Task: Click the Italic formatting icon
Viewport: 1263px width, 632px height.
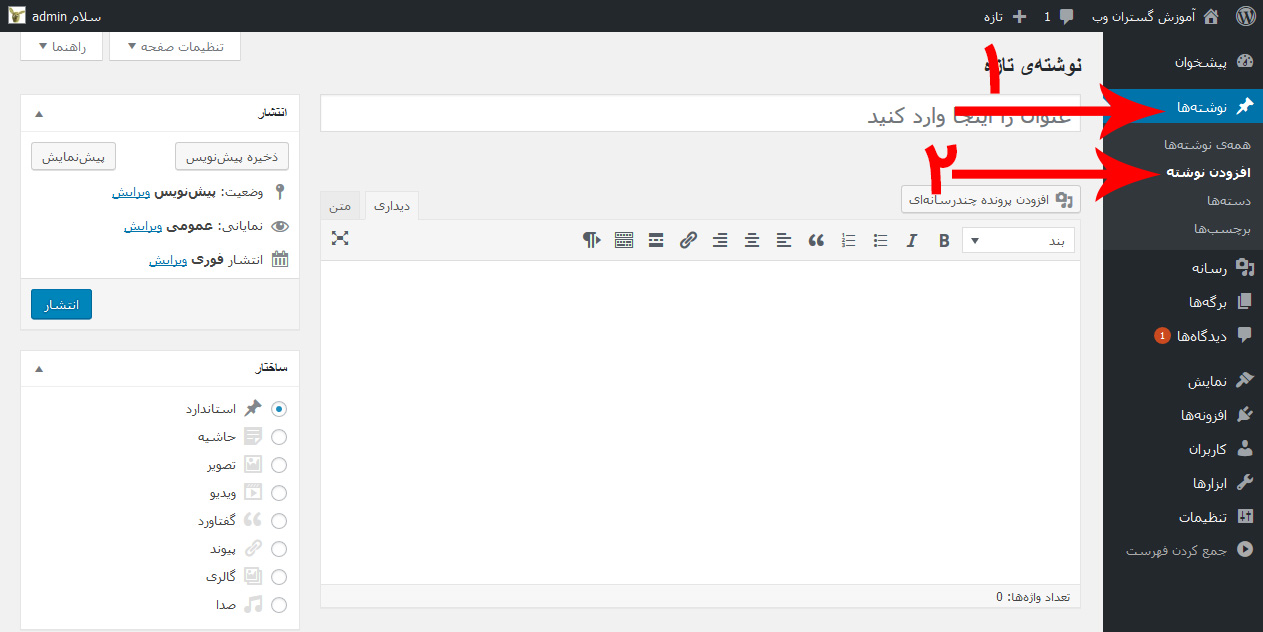Action: [911, 240]
